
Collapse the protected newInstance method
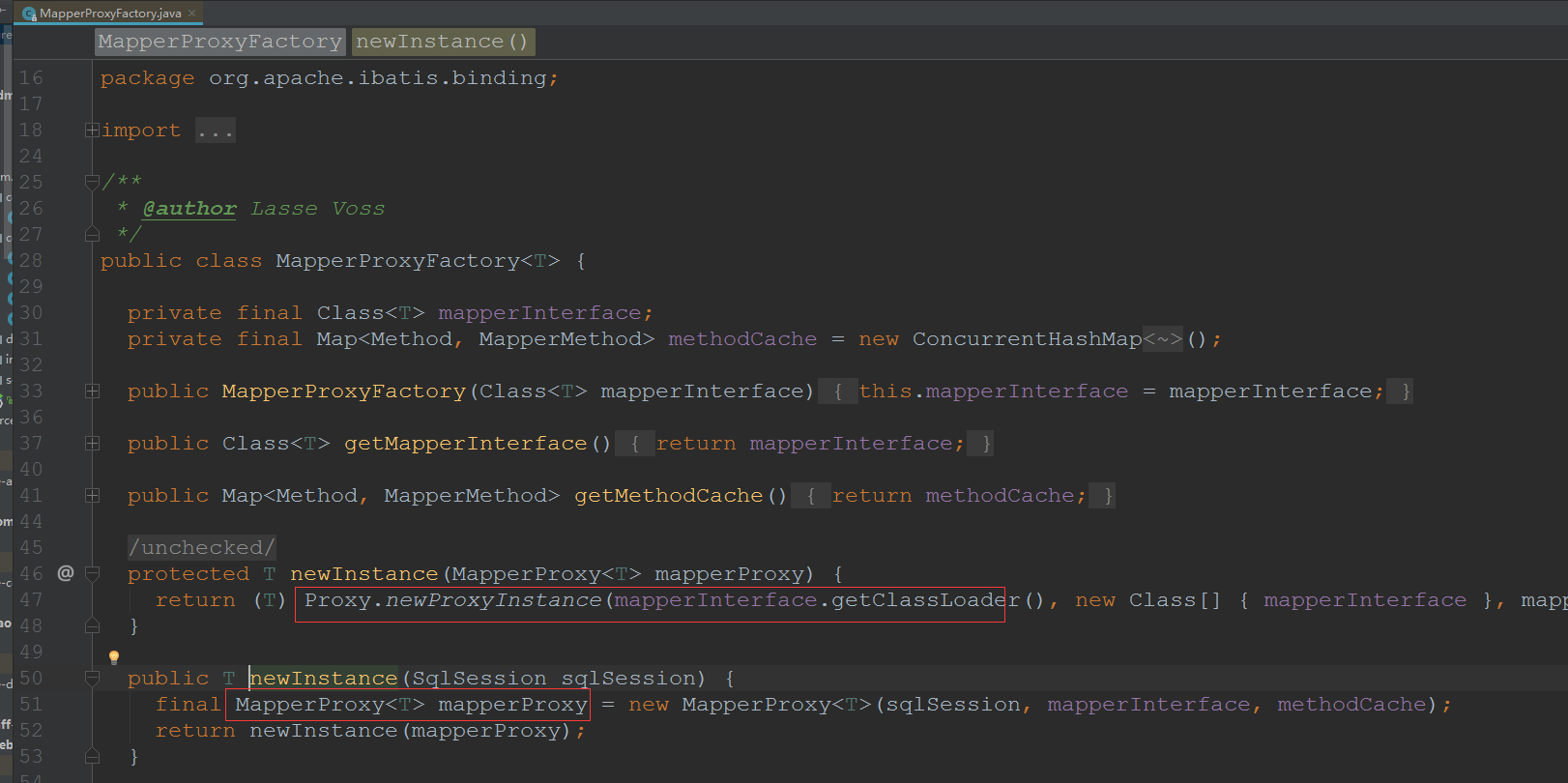click(92, 573)
